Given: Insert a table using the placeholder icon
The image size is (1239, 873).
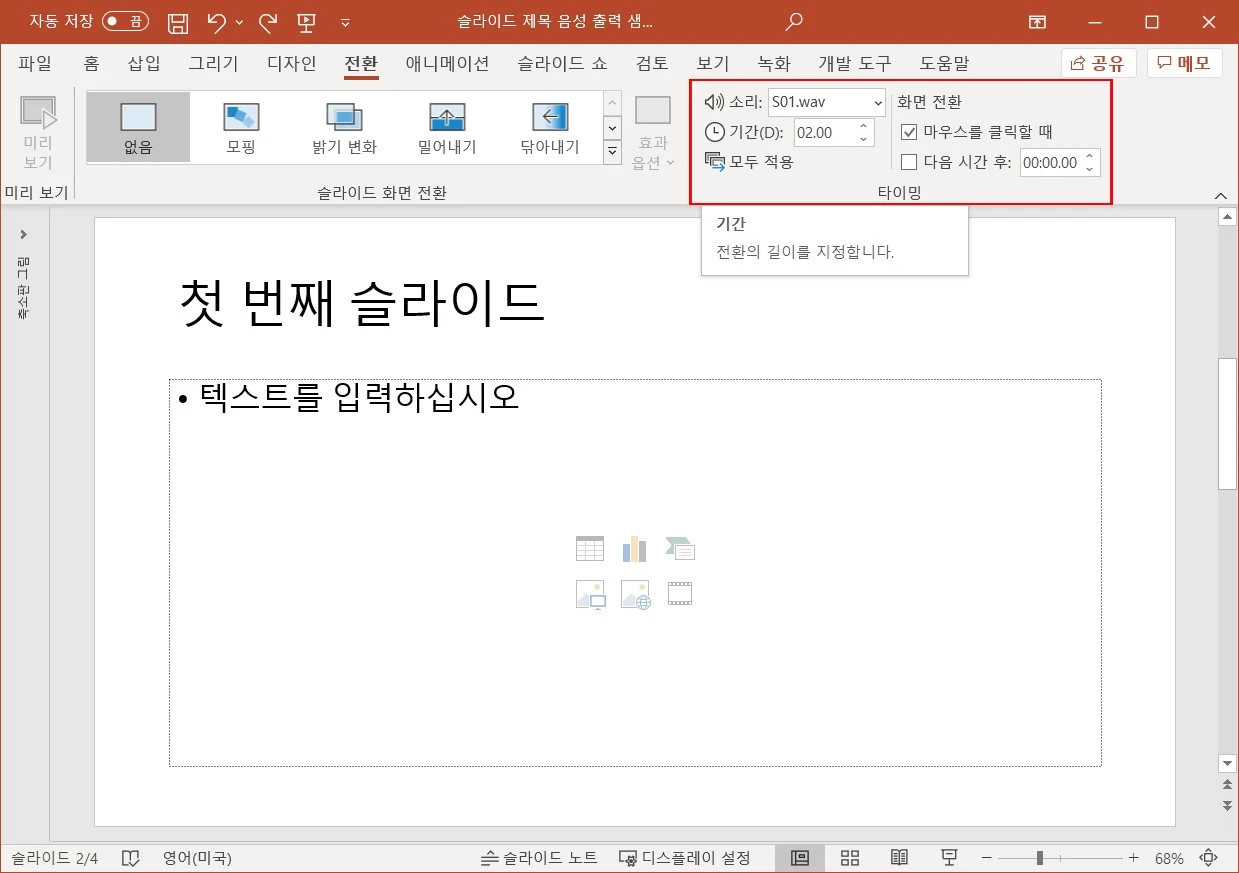Looking at the screenshot, I should click(x=589, y=547).
